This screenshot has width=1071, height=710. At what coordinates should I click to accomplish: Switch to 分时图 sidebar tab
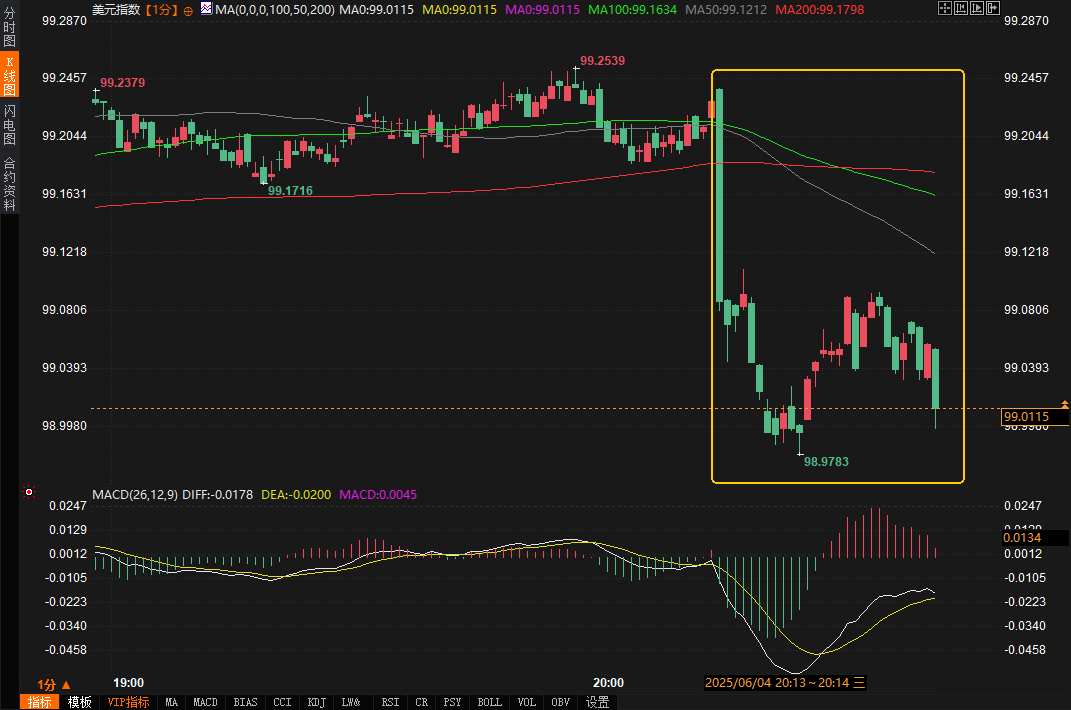coord(10,25)
